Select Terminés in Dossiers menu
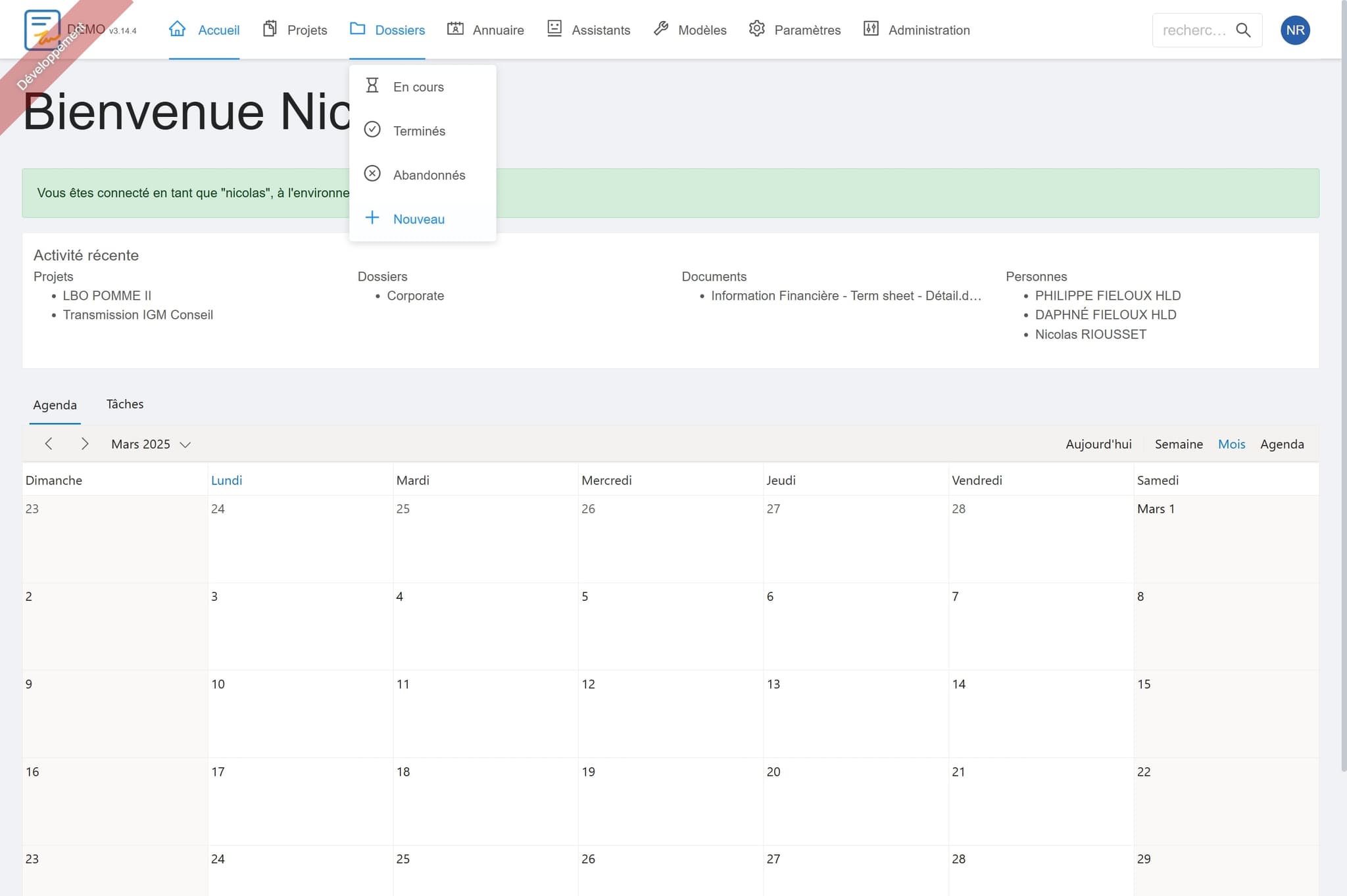 click(x=423, y=131)
